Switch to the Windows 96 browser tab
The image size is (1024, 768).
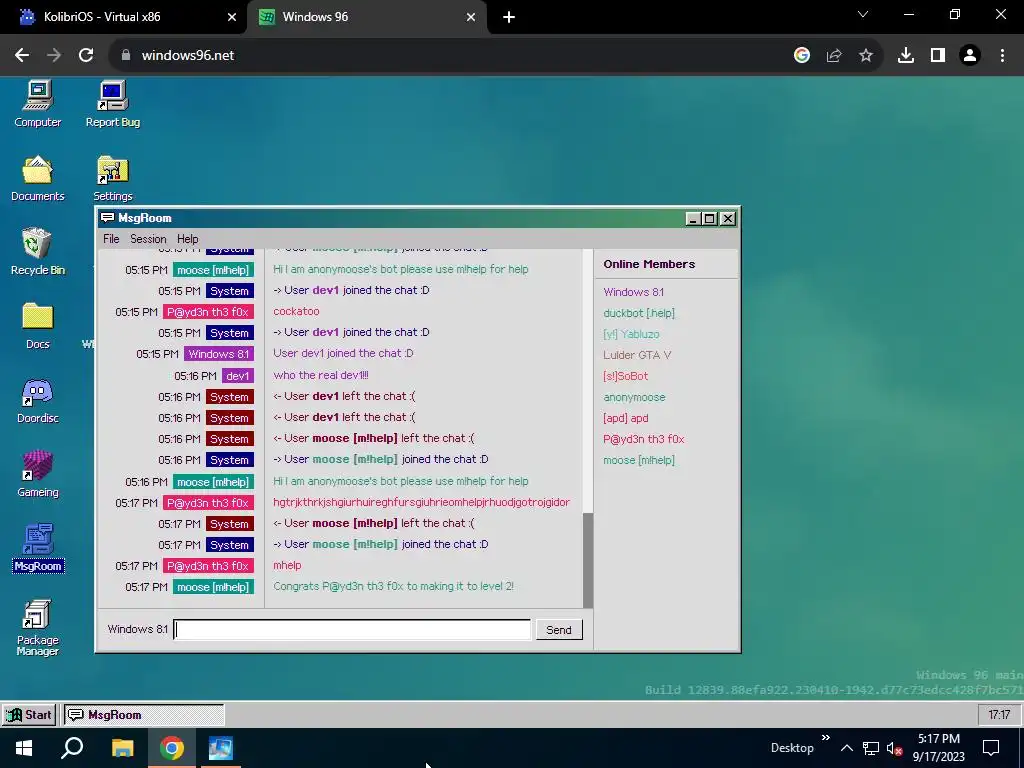pyautogui.click(x=366, y=17)
